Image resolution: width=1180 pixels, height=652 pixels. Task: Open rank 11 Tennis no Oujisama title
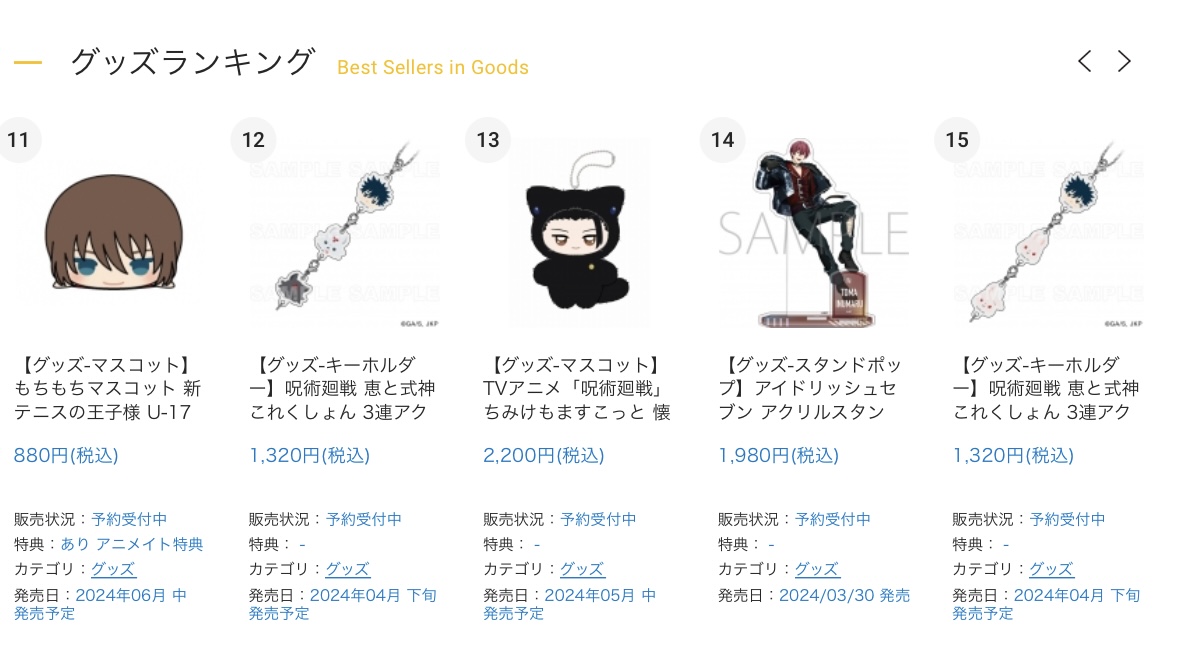108,388
